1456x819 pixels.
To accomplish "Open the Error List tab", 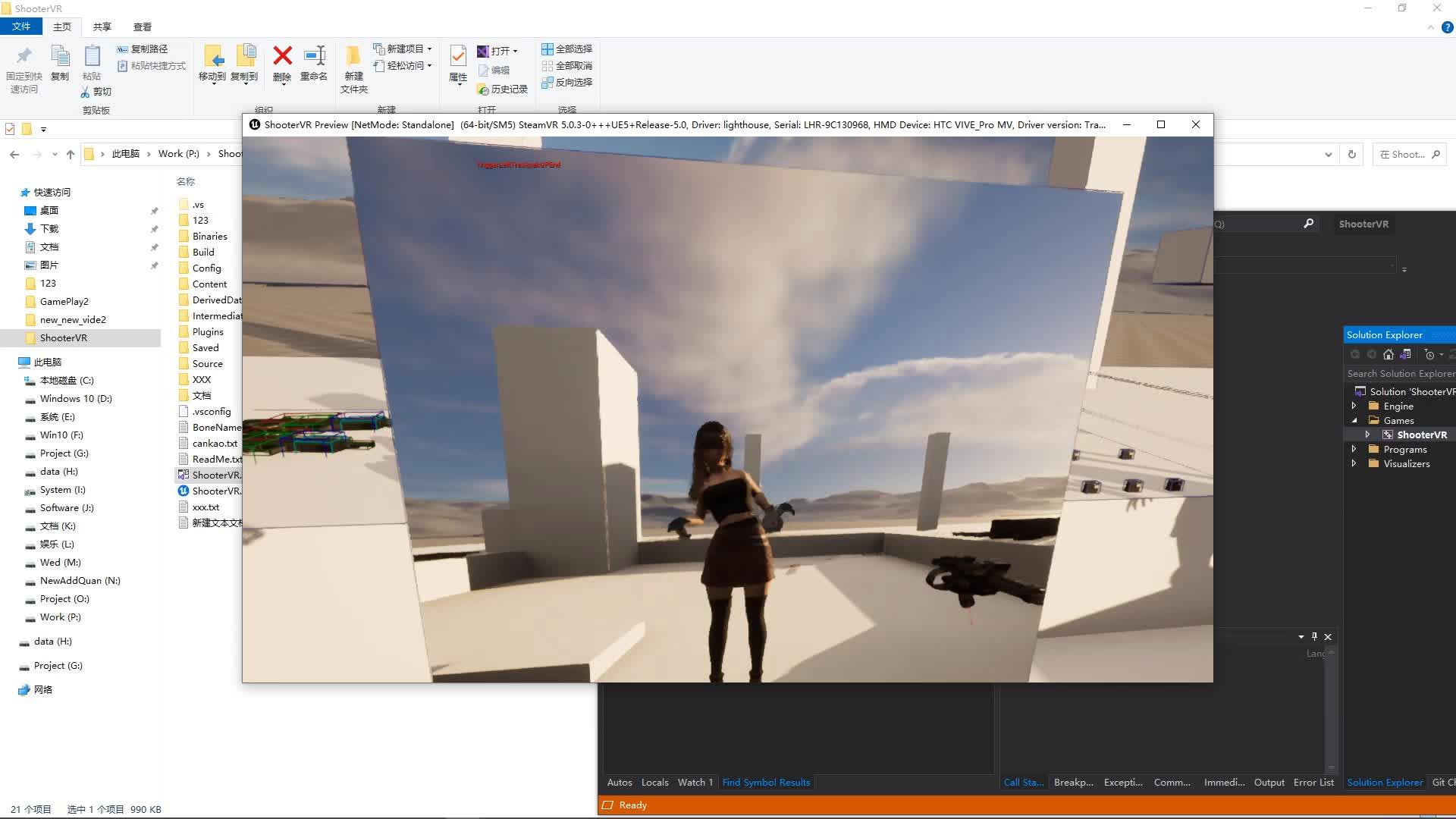I will tap(1313, 782).
